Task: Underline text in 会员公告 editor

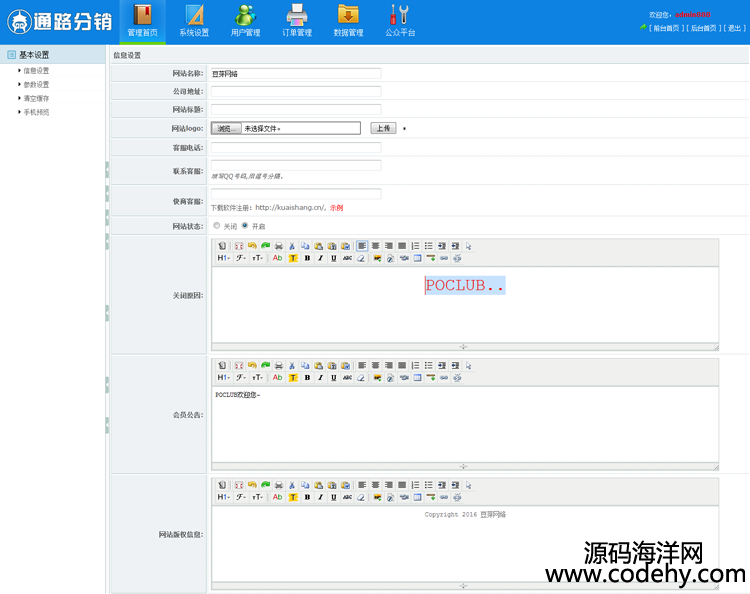Action: point(334,378)
